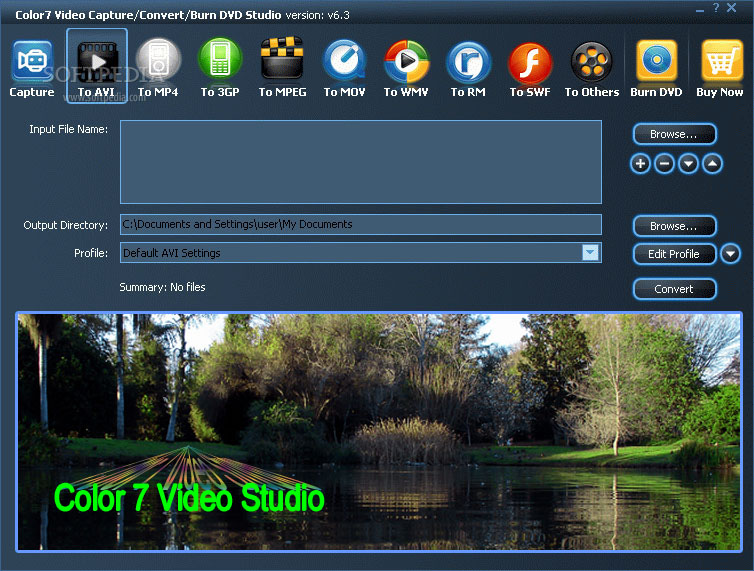Expand the arrow beside Edit Profile
The width and height of the screenshot is (754, 571).
click(730, 254)
